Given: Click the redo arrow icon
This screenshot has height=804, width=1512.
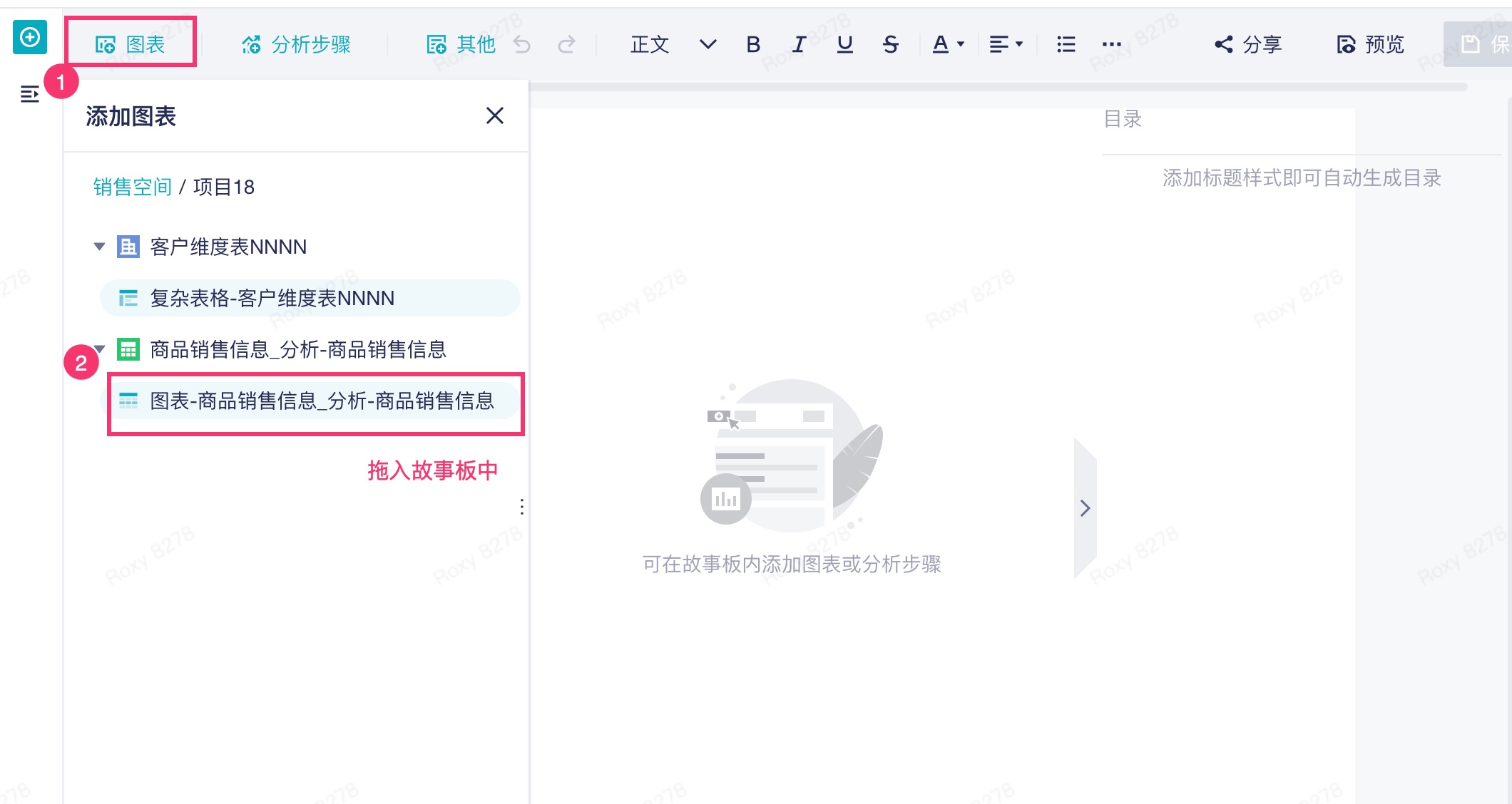Looking at the screenshot, I should [566, 45].
